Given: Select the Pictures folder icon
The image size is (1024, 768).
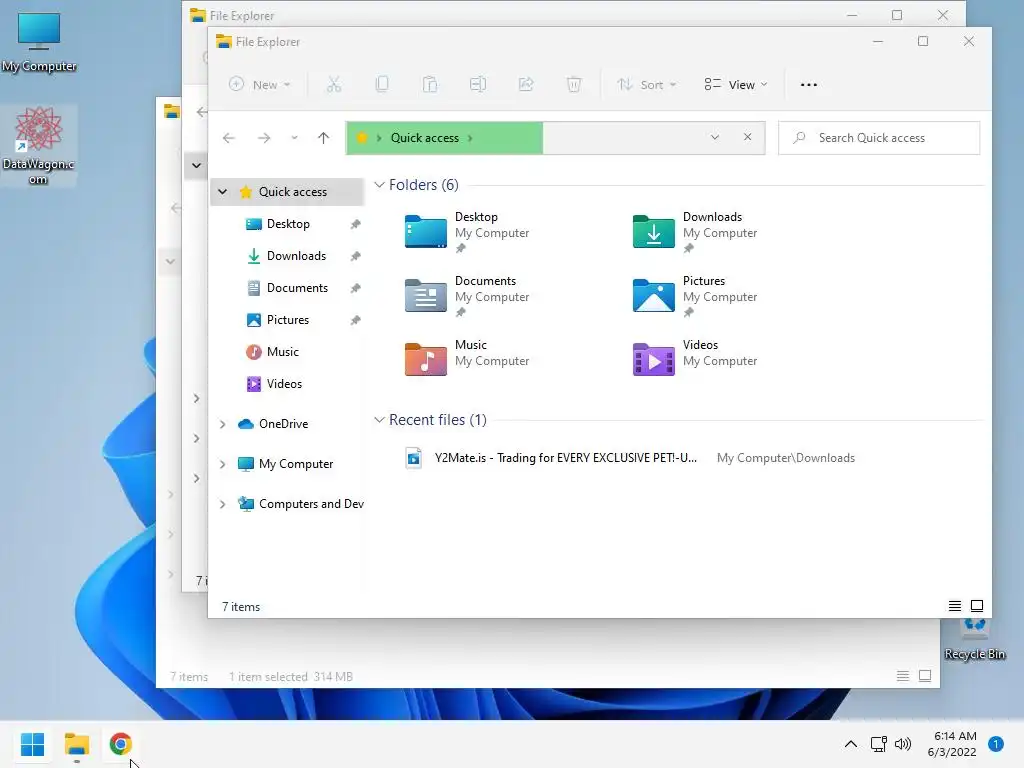Looking at the screenshot, I should pyautogui.click(x=654, y=295).
